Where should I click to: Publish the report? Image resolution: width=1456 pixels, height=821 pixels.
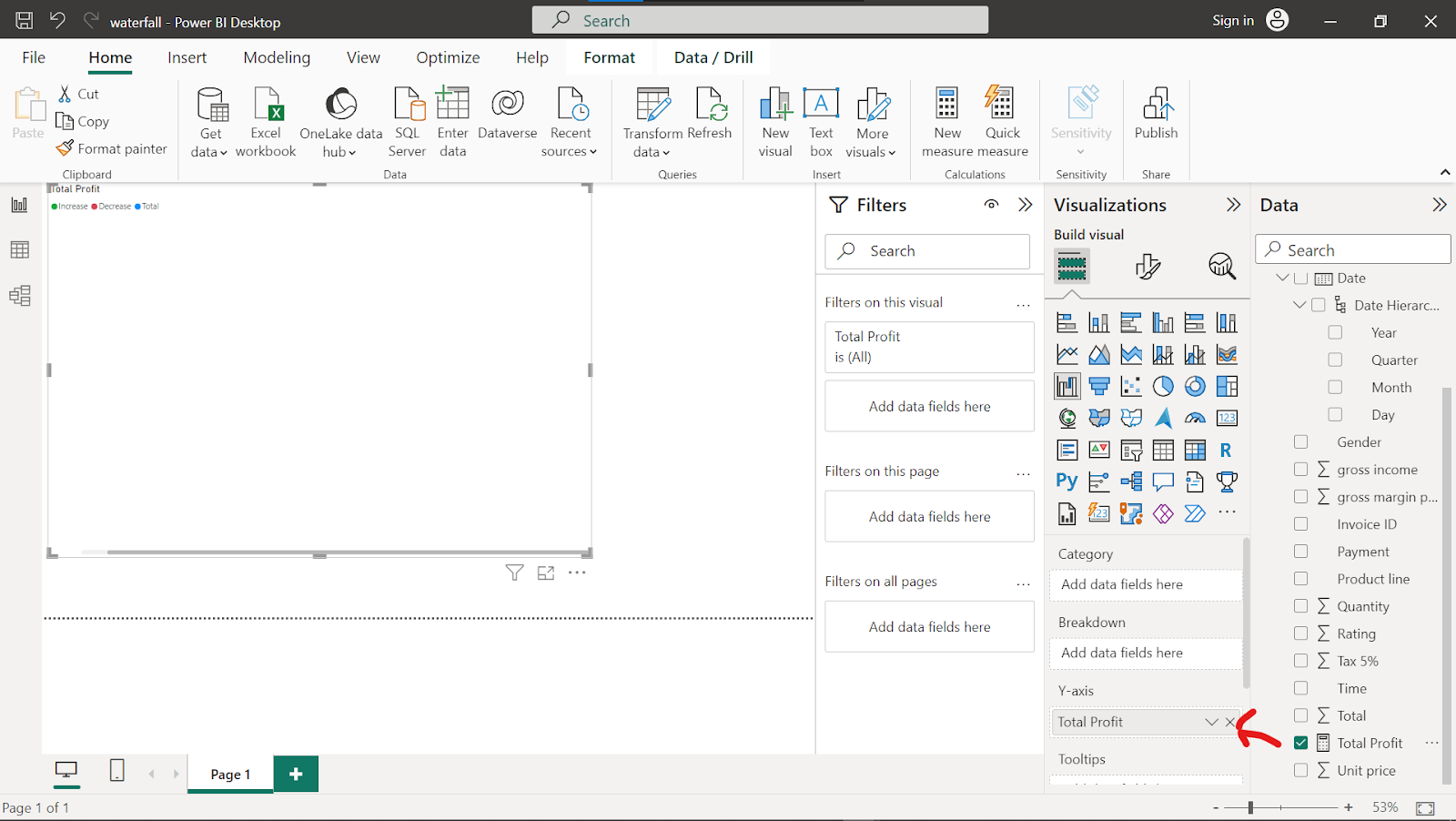[x=1156, y=114]
